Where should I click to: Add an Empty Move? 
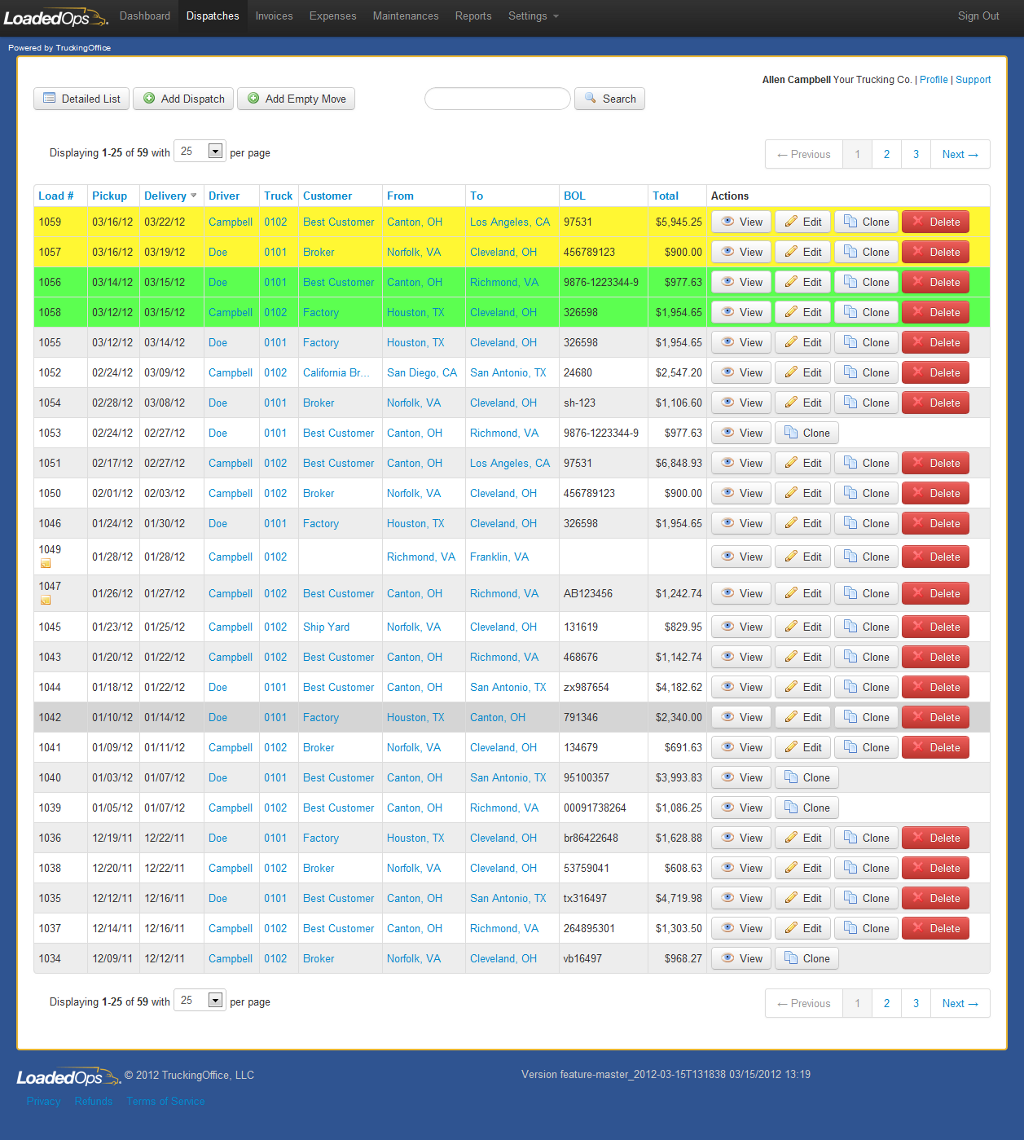[x=296, y=99]
